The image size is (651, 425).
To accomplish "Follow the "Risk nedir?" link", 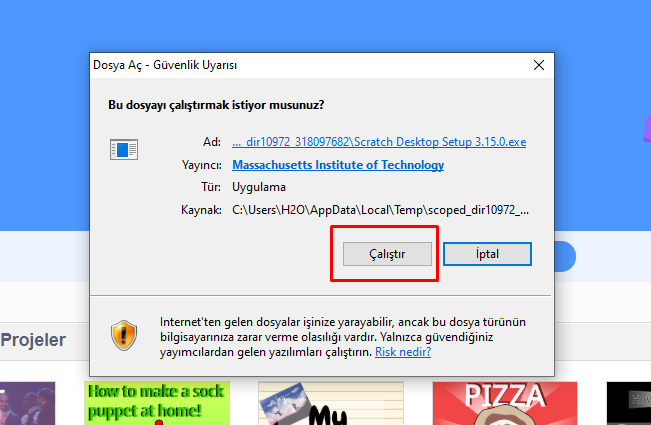I will (x=403, y=352).
